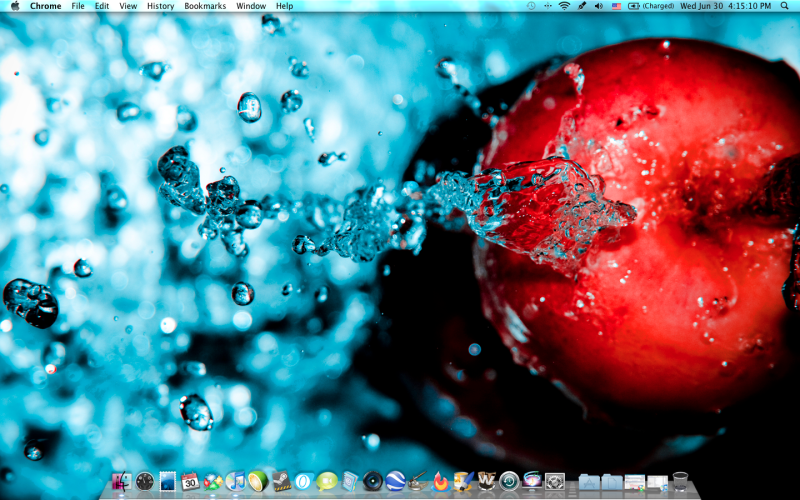This screenshot has width=800, height=500.
Task: Open the Mail stamp icon
Action: click(167, 481)
